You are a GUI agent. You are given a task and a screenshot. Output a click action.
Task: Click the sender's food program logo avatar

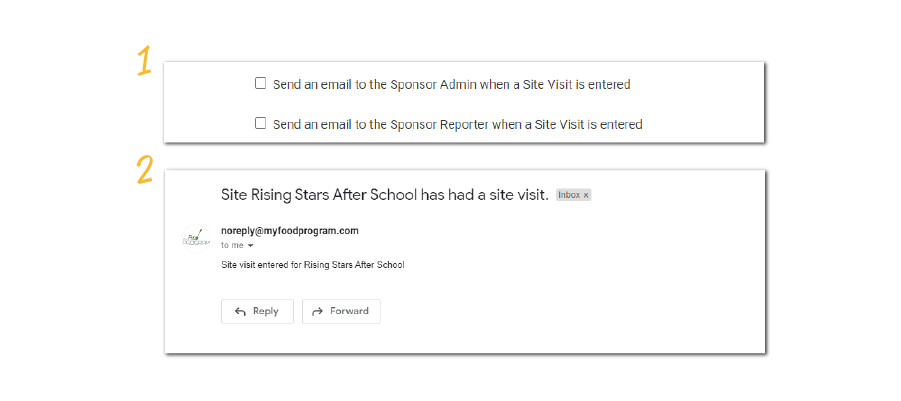196,239
